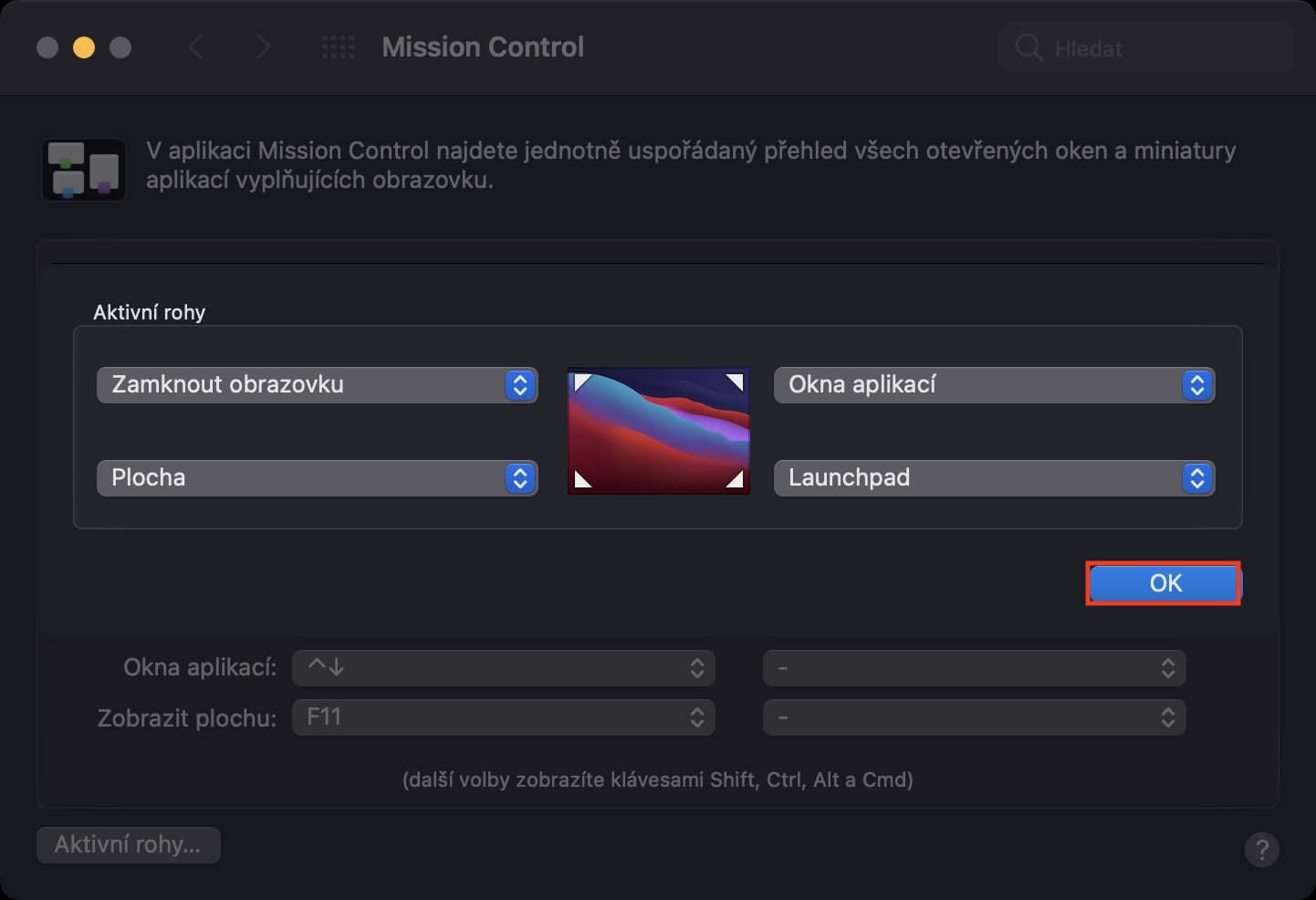
Task: Open the F11 Zobrazit plochu shortcut dropdown
Action: pyautogui.click(x=503, y=717)
